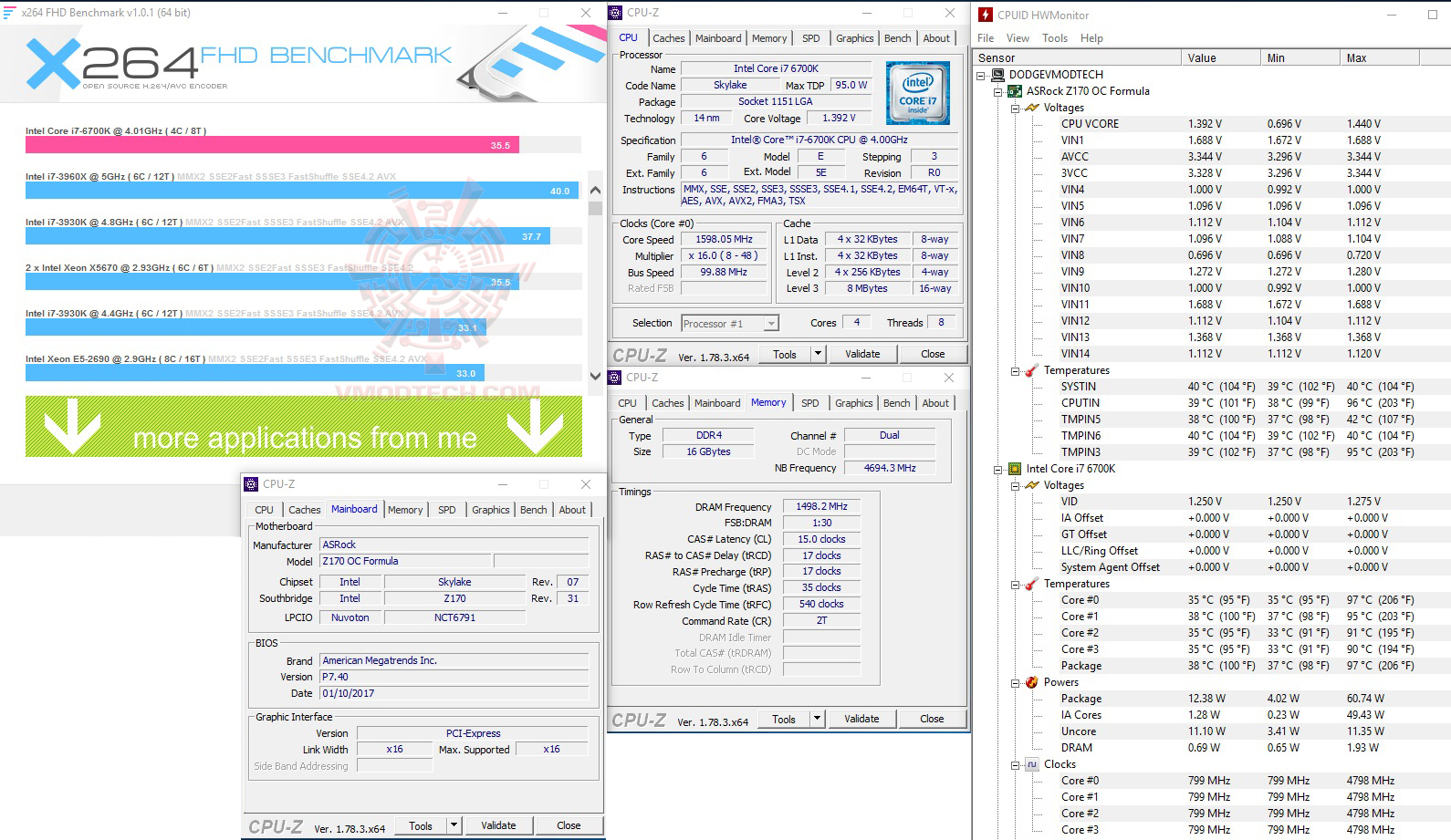Click the i7-3960X 40.0 blue result bar
1451x840 pixels.
(x=302, y=191)
